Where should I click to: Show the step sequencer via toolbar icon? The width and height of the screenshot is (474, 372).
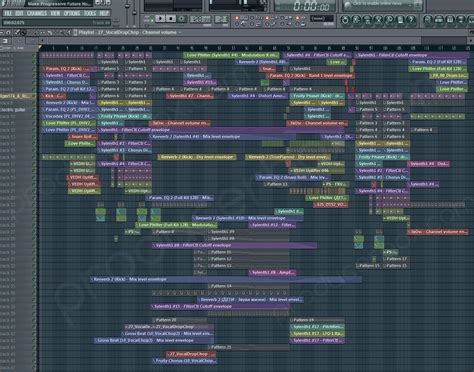tap(439, 20)
